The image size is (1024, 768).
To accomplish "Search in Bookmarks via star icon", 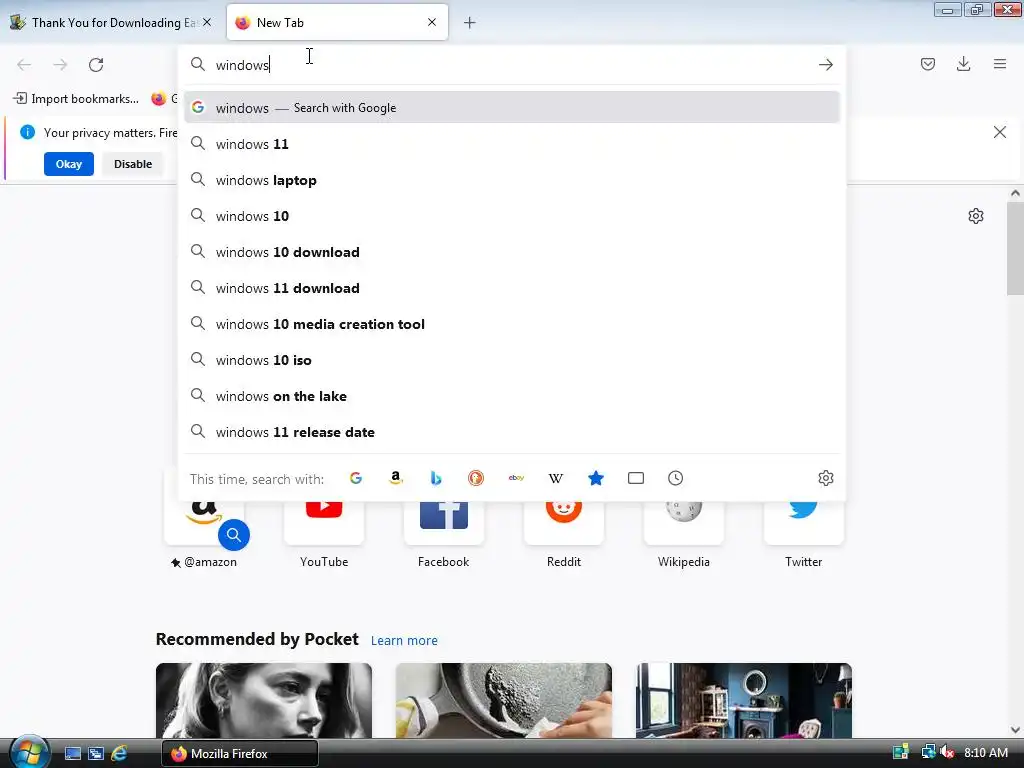I will [x=596, y=478].
